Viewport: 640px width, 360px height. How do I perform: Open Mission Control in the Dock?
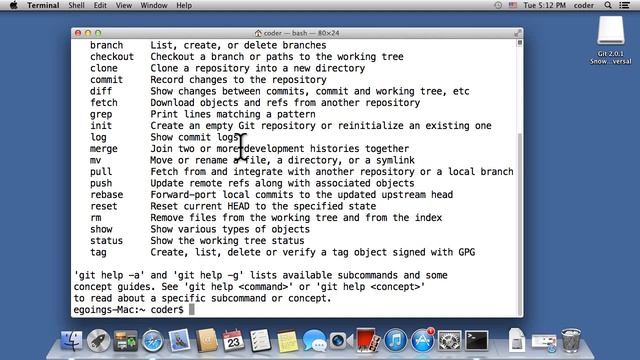(x=125, y=340)
